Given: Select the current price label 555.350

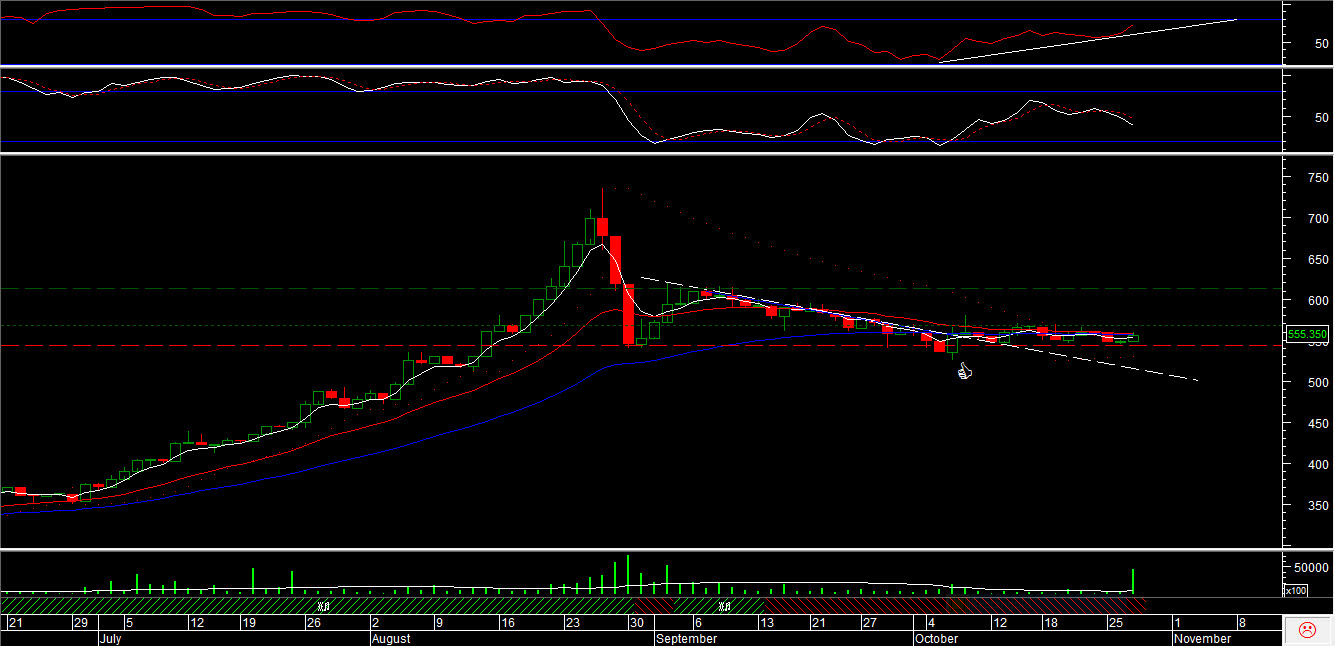Looking at the screenshot, I should (x=1307, y=334).
